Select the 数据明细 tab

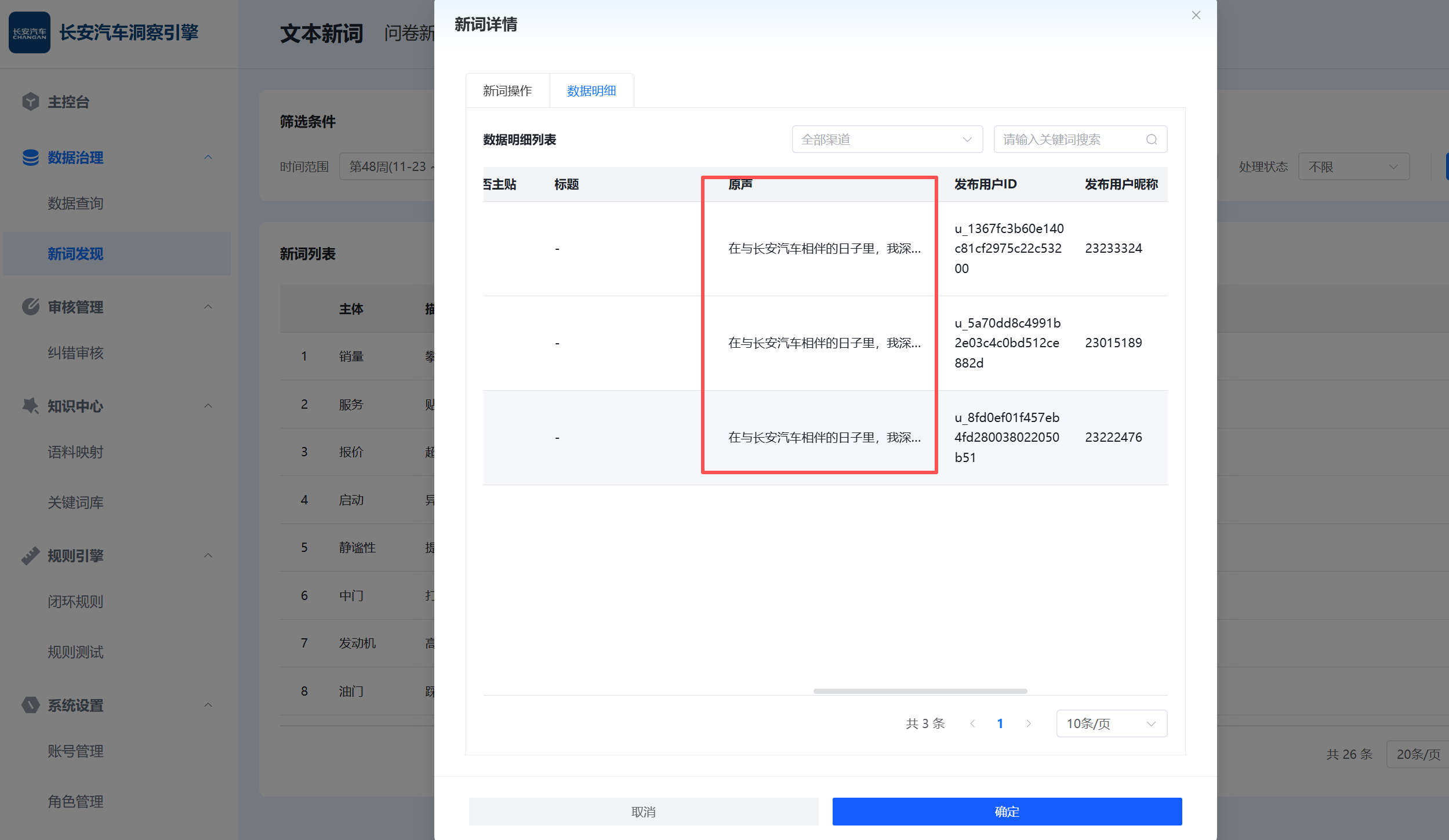(x=591, y=91)
